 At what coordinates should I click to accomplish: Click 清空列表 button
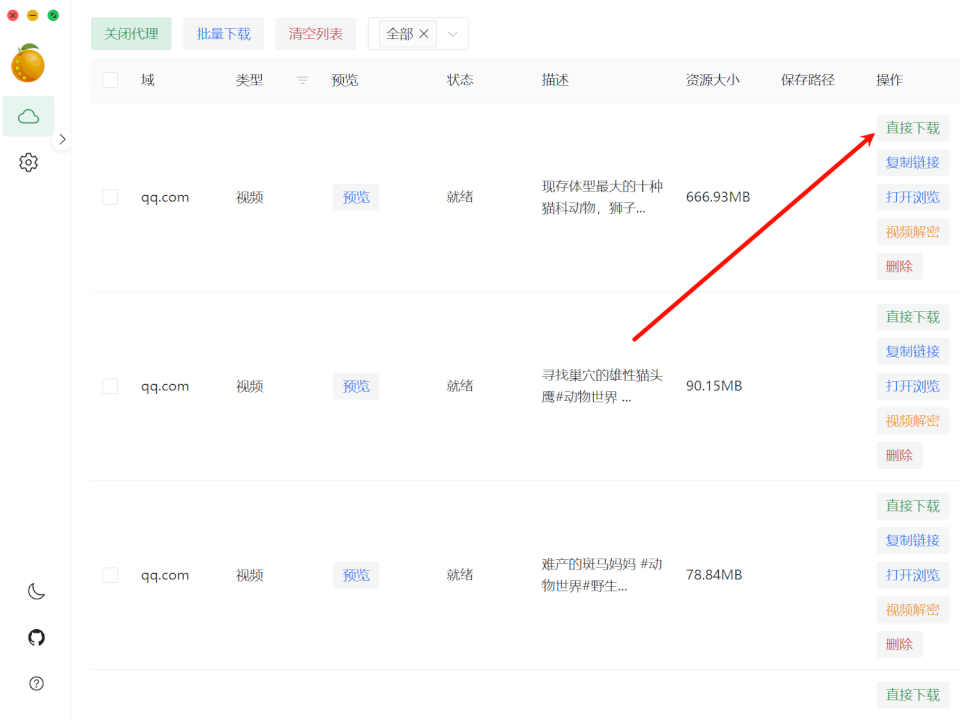(x=315, y=34)
